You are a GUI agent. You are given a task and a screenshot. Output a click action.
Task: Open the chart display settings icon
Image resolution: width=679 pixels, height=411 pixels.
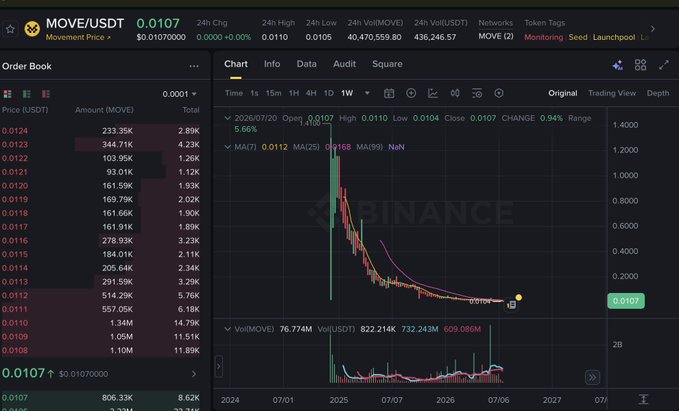click(477, 93)
